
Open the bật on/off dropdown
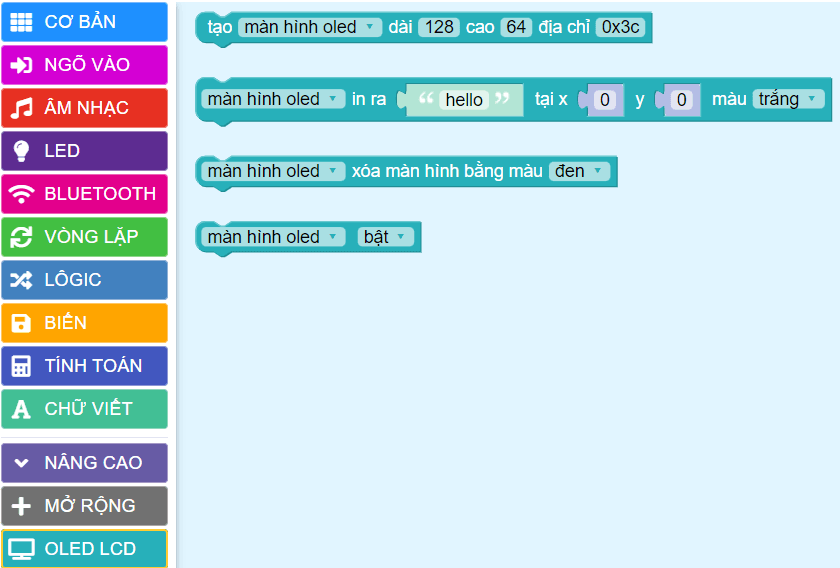(x=385, y=237)
